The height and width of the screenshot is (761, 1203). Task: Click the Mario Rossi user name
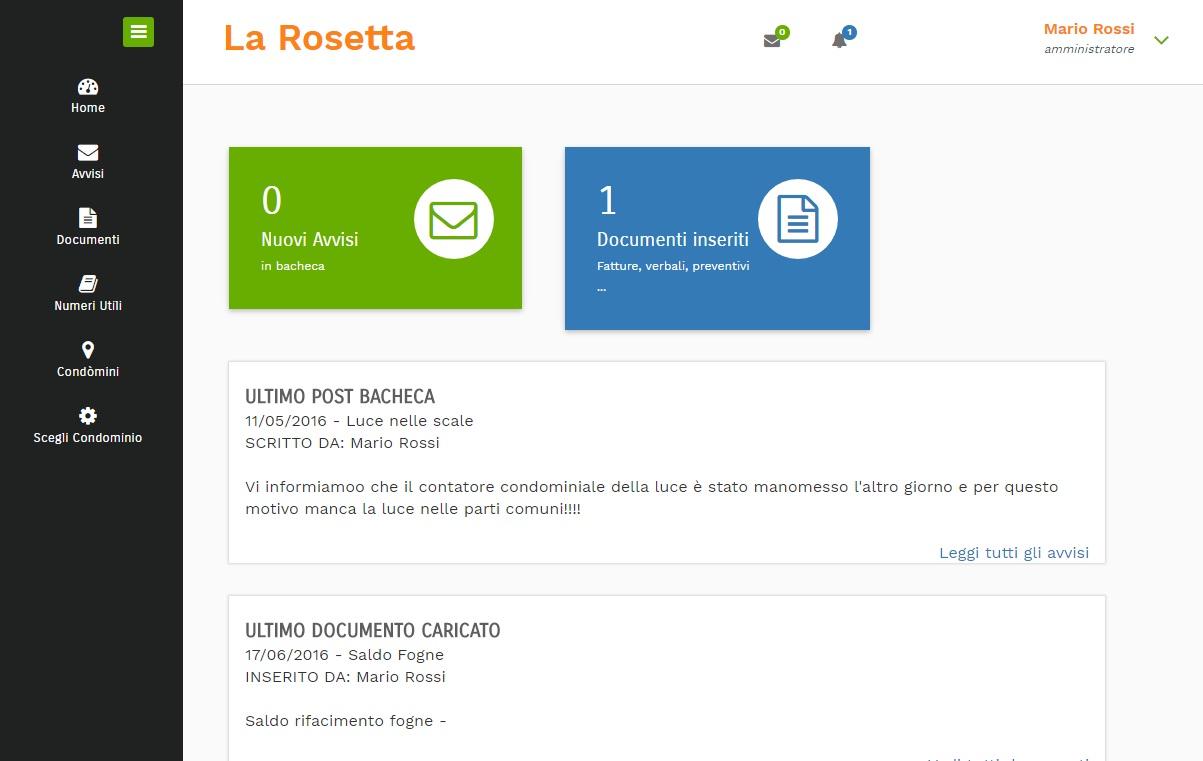tap(1089, 29)
